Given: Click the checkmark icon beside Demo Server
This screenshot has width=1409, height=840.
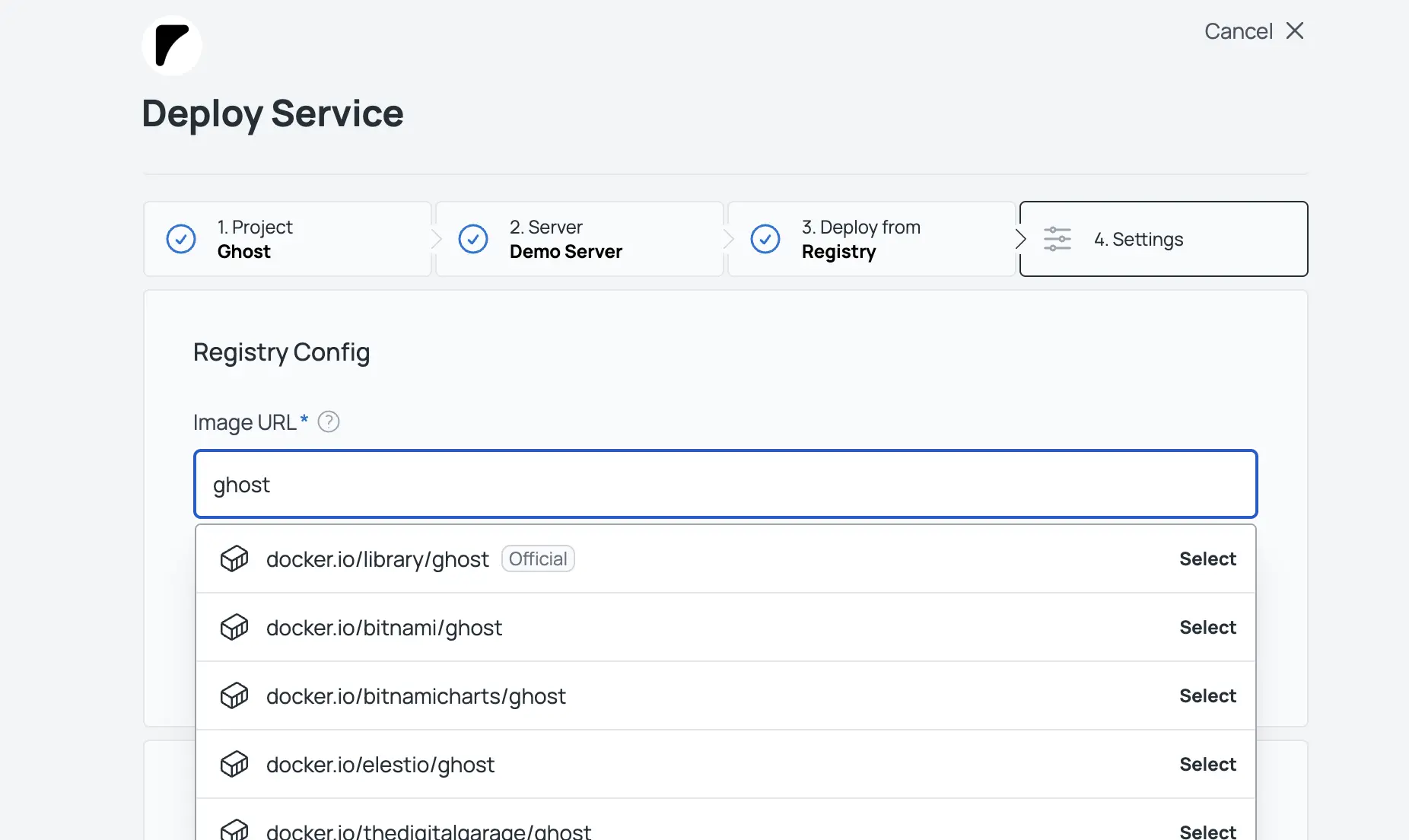Looking at the screenshot, I should pyautogui.click(x=473, y=239).
